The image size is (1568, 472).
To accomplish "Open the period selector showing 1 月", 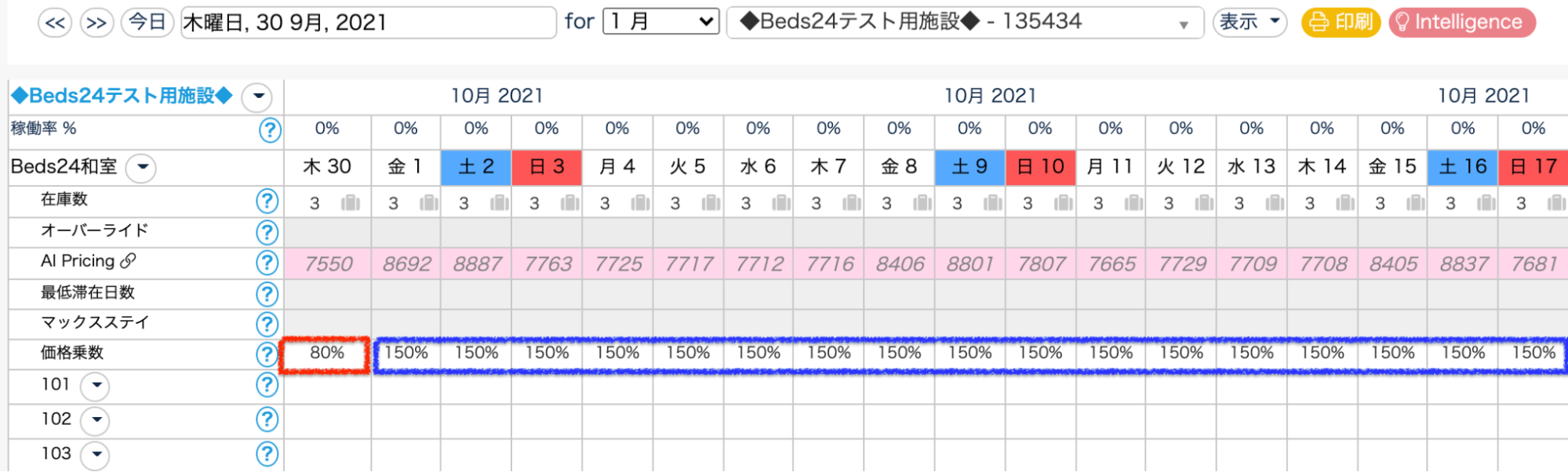I will click(x=660, y=22).
